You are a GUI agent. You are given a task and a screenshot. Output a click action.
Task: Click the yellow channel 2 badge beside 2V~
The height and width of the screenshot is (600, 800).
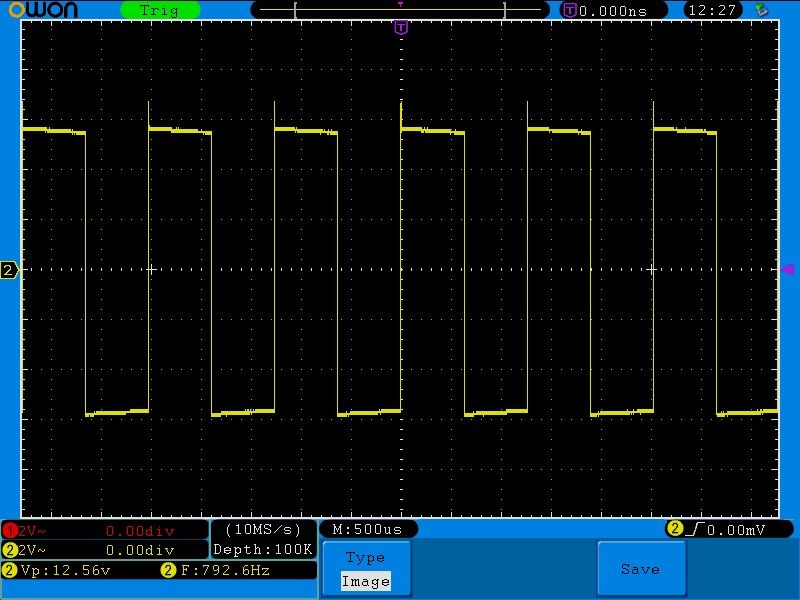pyautogui.click(x=10, y=550)
